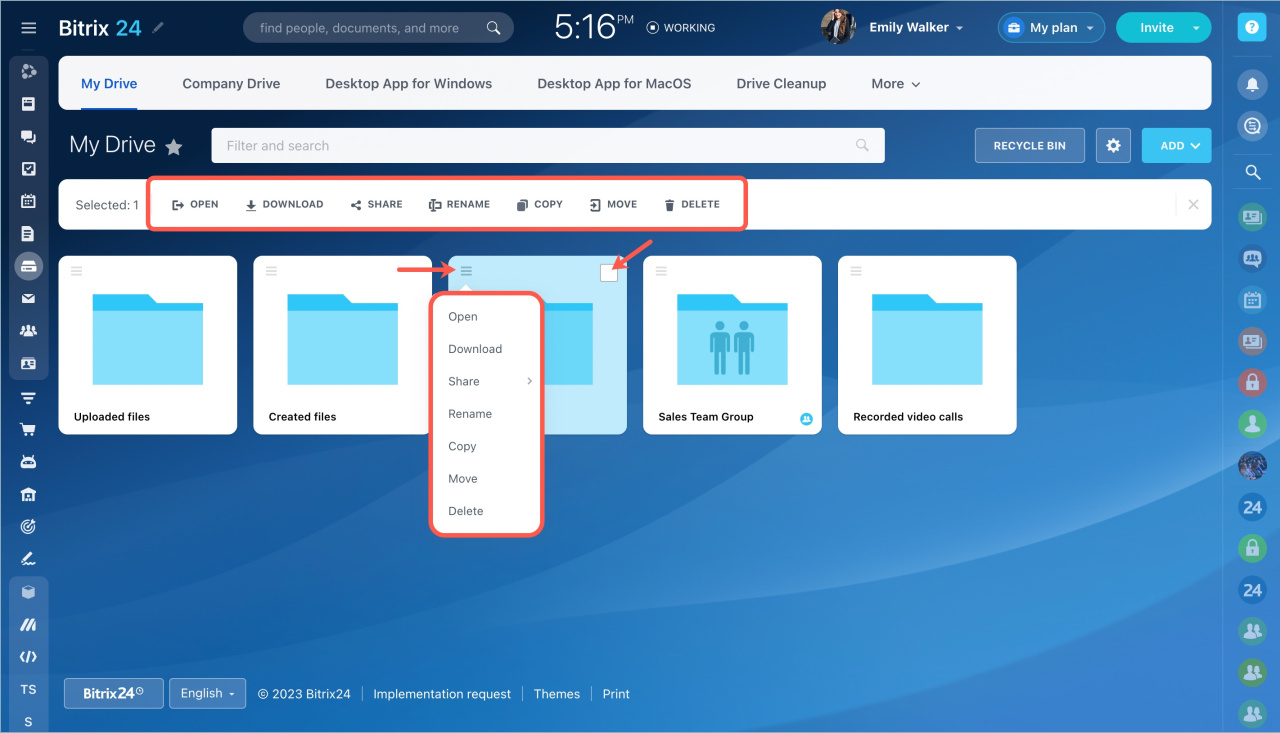1280x733 pixels.
Task: Click the Bitrix24 footer button
Action: click(113, 694)
